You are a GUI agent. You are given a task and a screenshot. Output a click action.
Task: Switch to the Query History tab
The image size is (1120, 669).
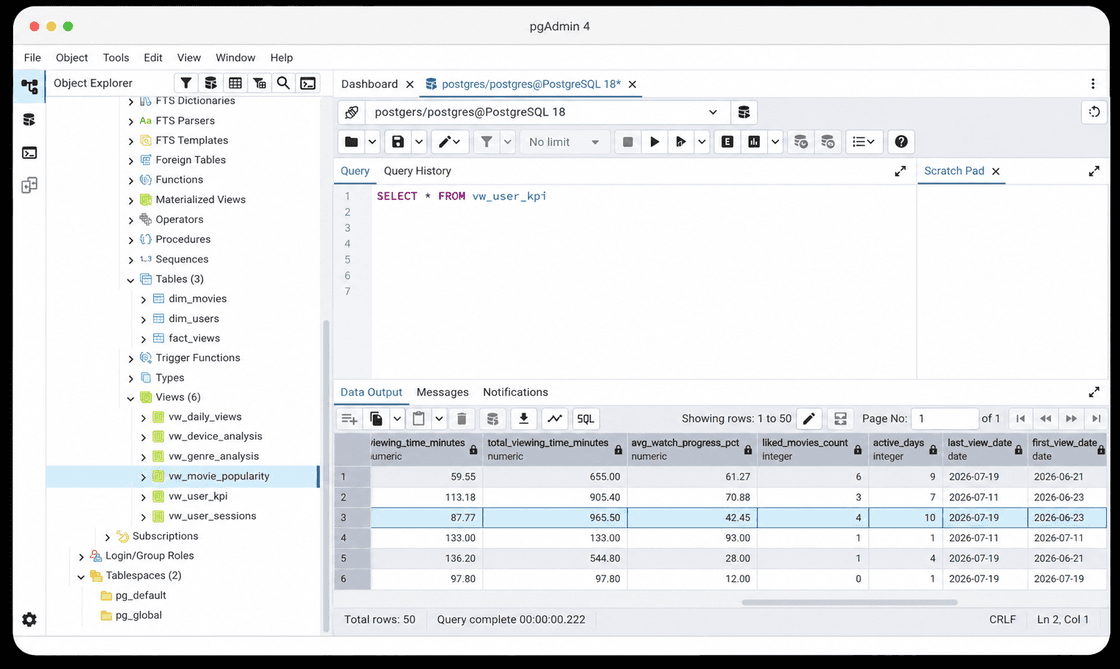pos(417,171)
